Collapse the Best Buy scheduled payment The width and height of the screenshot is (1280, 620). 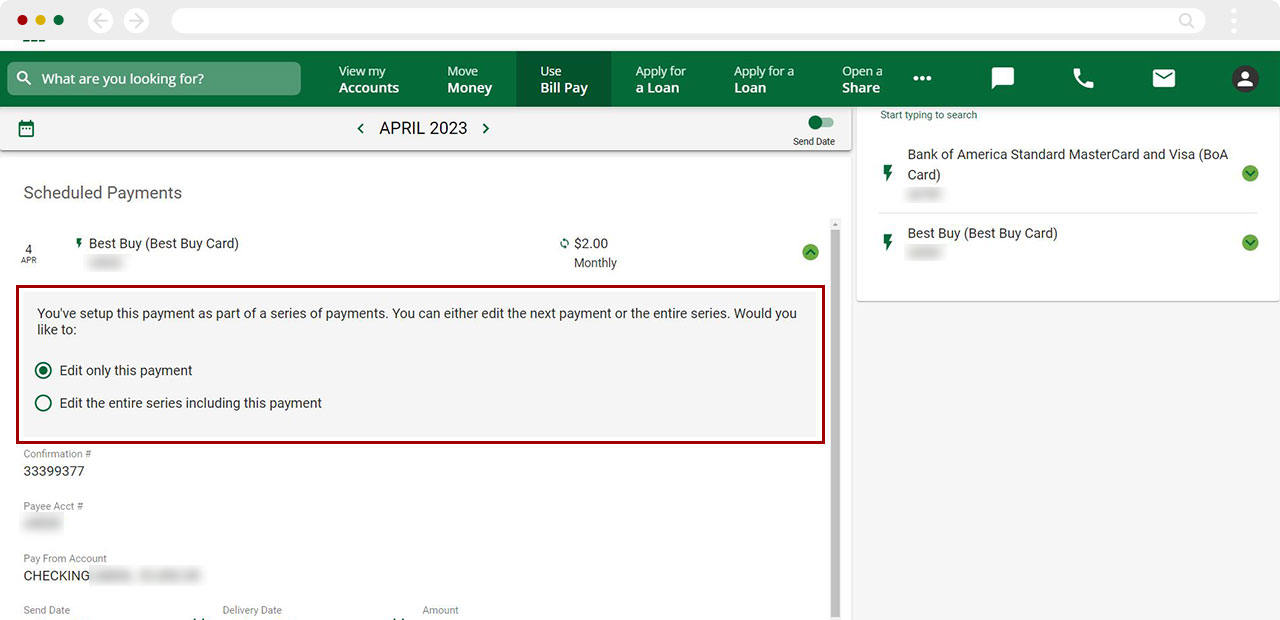[x=810, y=252]
